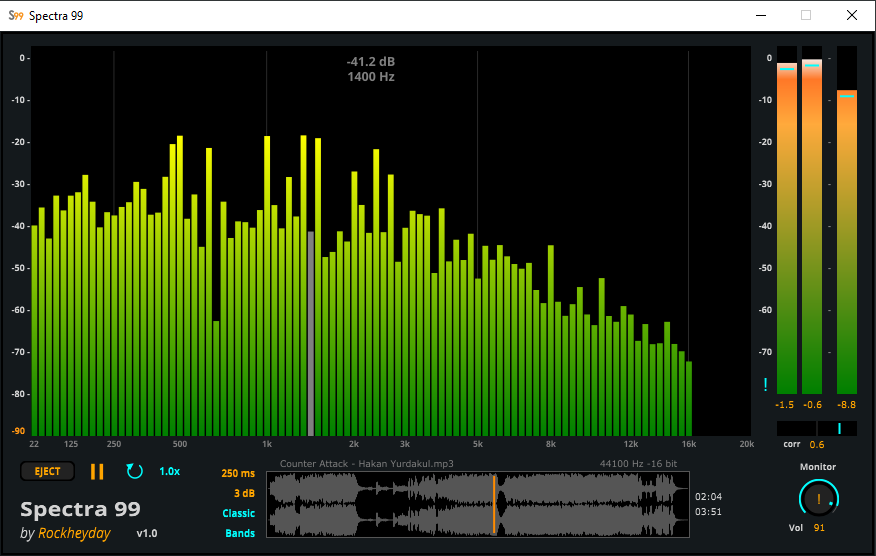Toggle the blue loop/repeat icon
The width and height of the screenshot is (876, 556).
pos(134,471)
